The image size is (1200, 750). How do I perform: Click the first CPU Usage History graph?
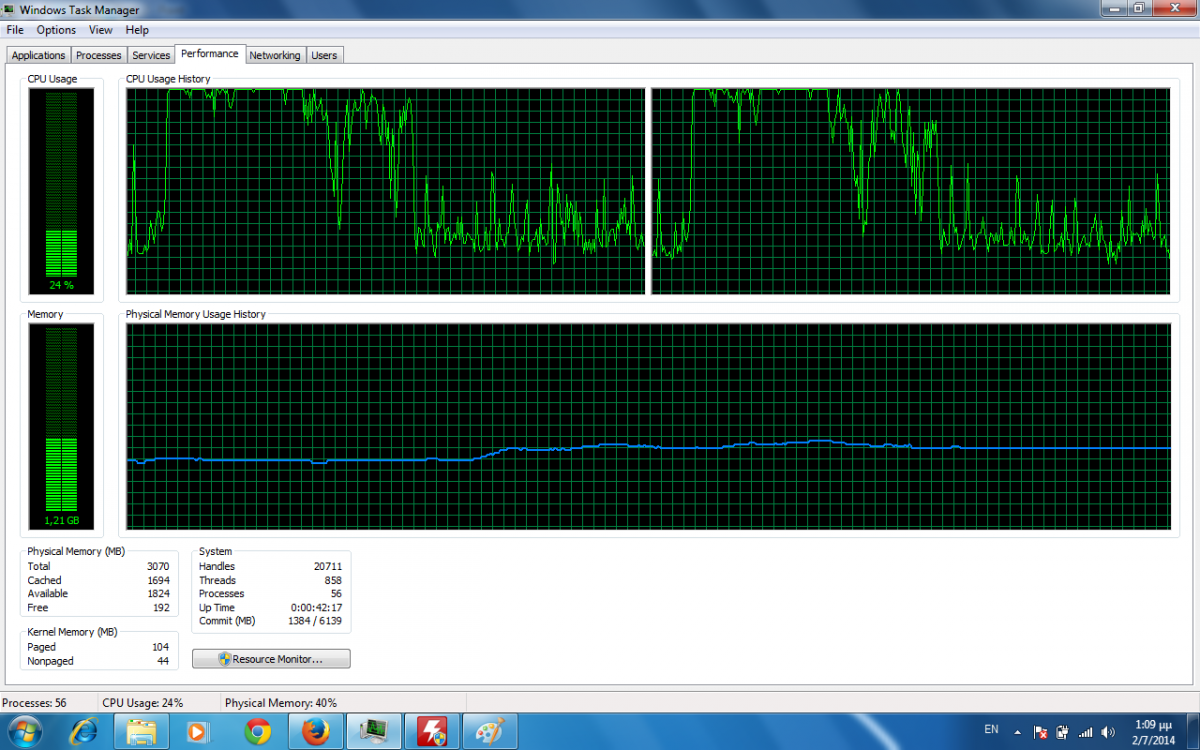pos(386,191)
